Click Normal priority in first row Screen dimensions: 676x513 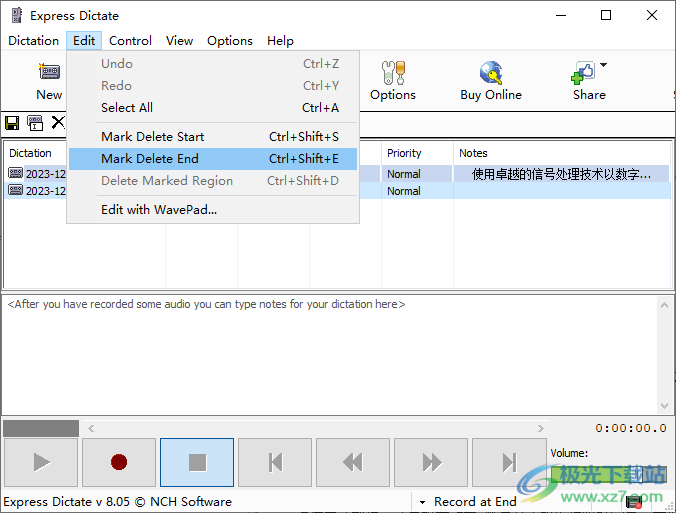pos(404,174)
